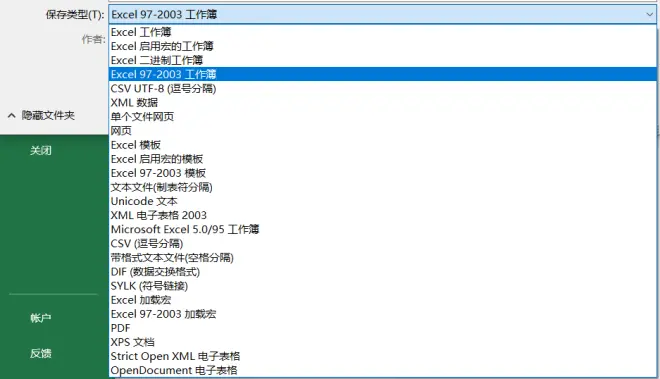
Task: Pick Strict Open XML 电子表格
Action: 383,357
